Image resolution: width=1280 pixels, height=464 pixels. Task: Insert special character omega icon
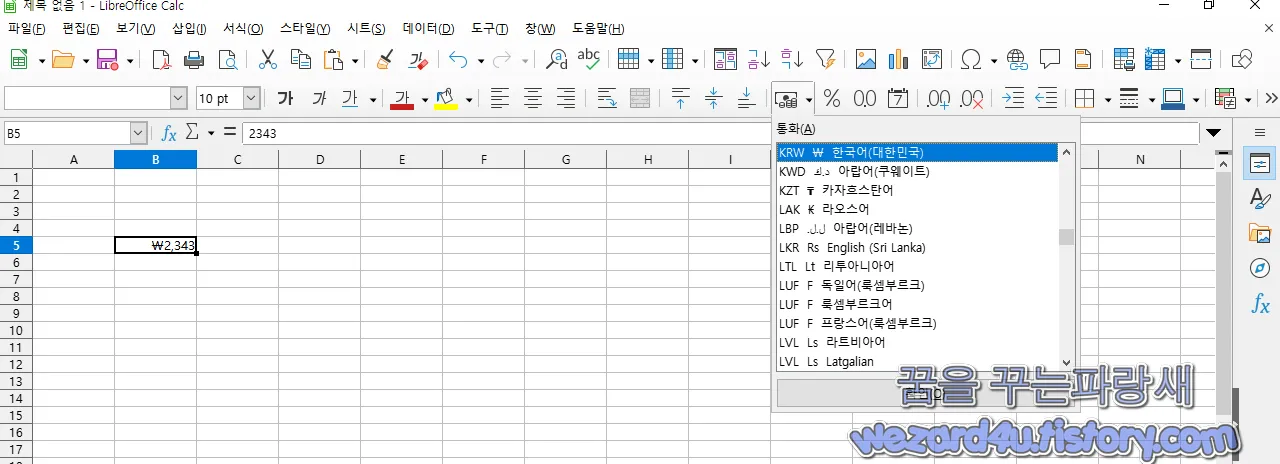[x=971, y=60]
